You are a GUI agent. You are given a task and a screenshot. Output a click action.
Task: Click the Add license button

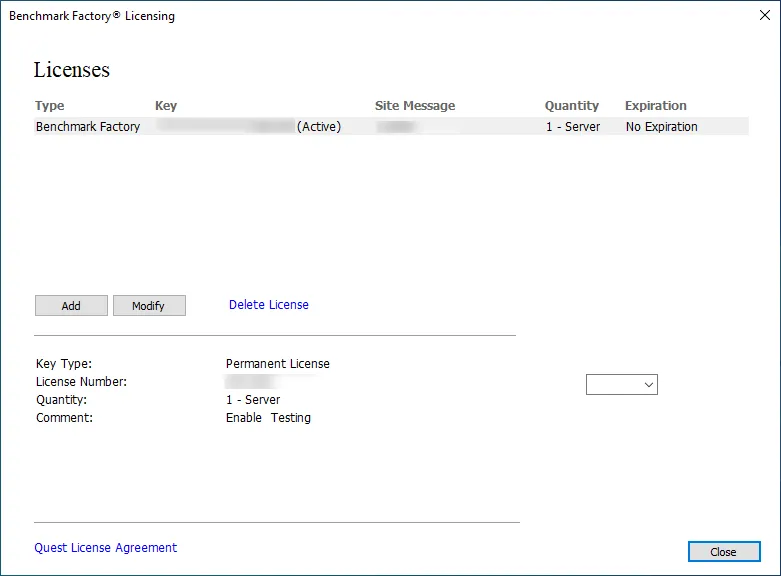pos(71,305)
